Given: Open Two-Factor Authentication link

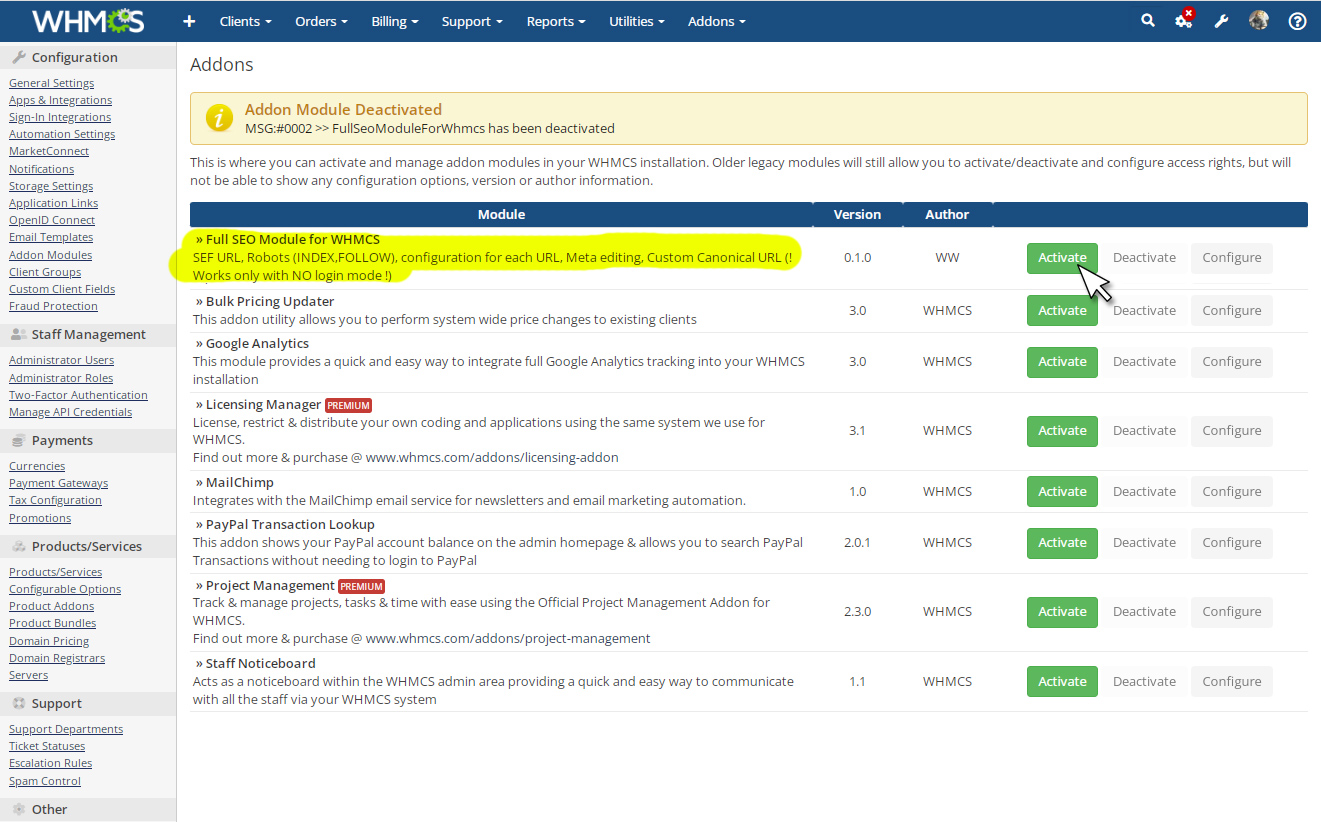Looking at the screenshot, I should [78, 395].
